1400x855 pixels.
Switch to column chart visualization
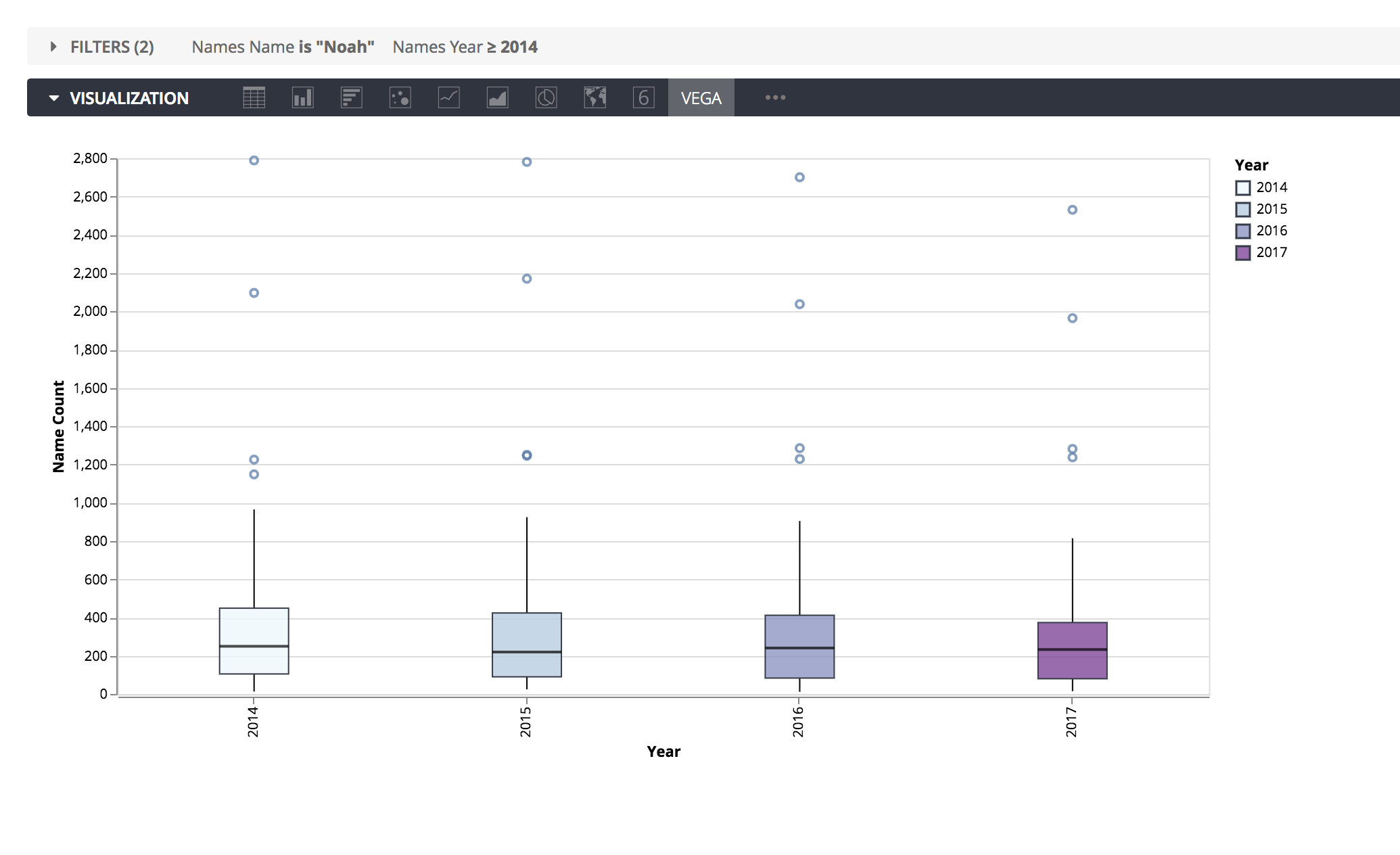tap(302, 98)
